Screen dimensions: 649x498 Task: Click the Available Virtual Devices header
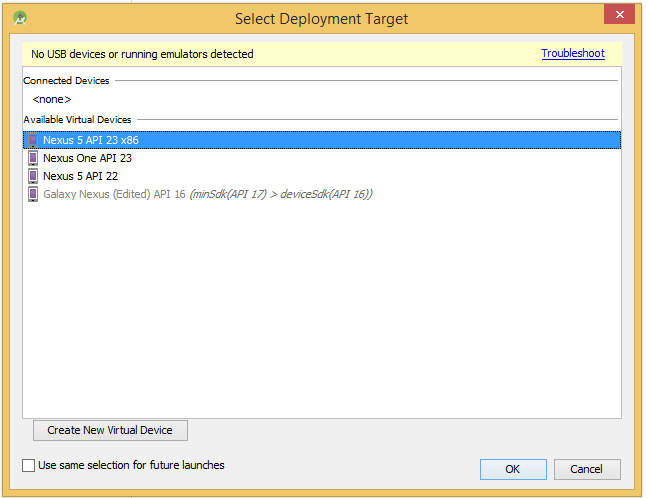coord(77,120)
